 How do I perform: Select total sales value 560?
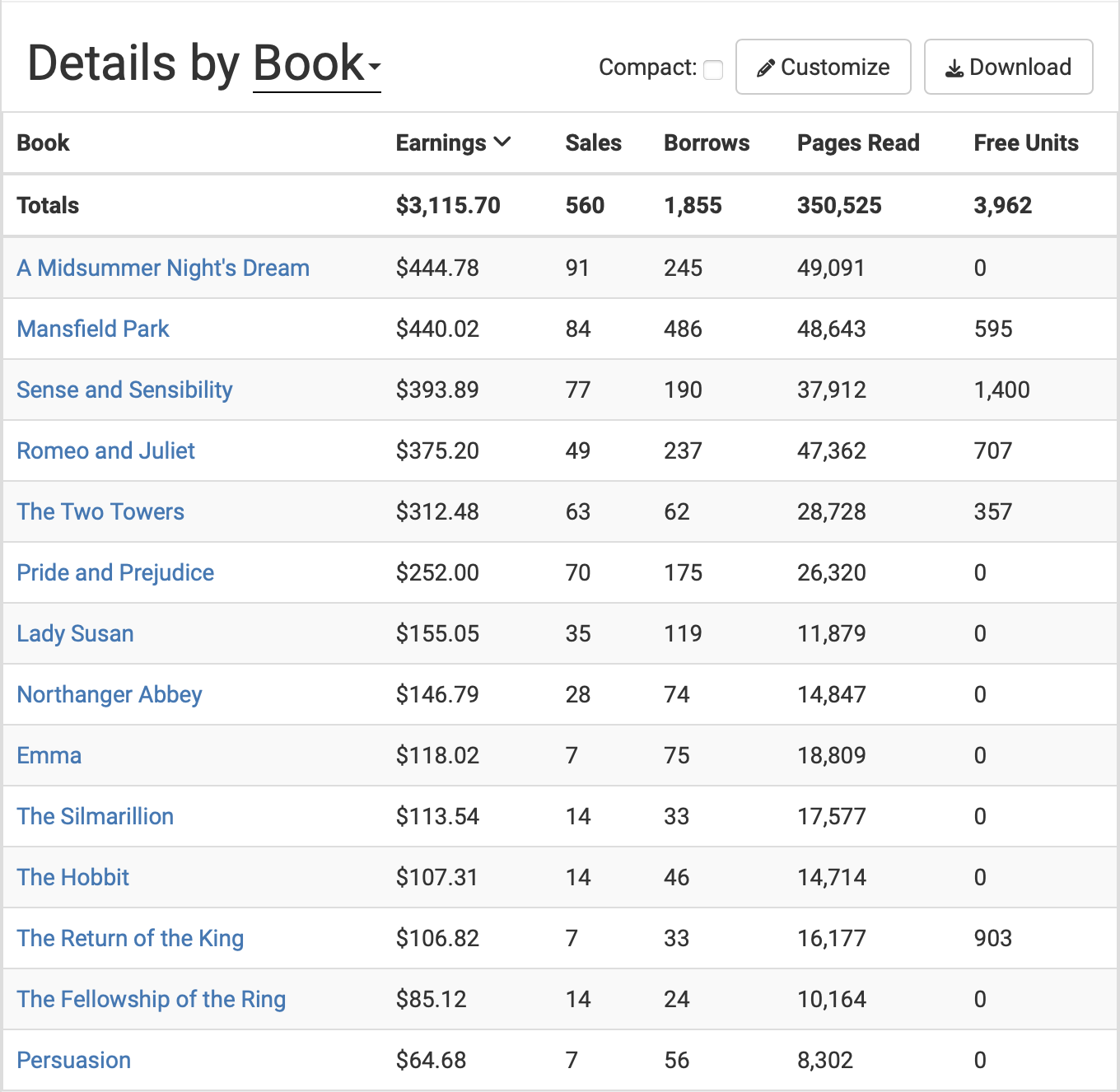[585, 205]
